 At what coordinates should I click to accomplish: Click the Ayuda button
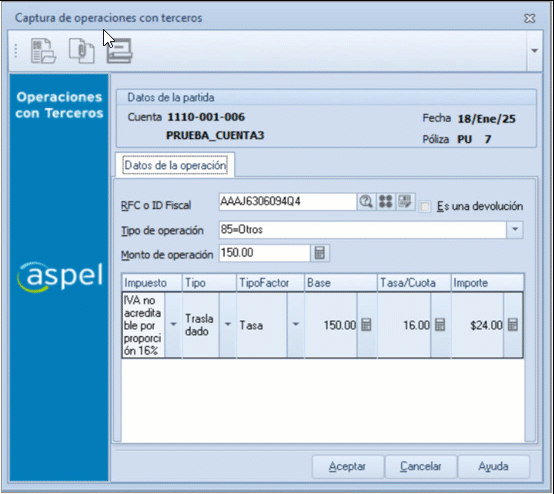[x=494, y=466]
